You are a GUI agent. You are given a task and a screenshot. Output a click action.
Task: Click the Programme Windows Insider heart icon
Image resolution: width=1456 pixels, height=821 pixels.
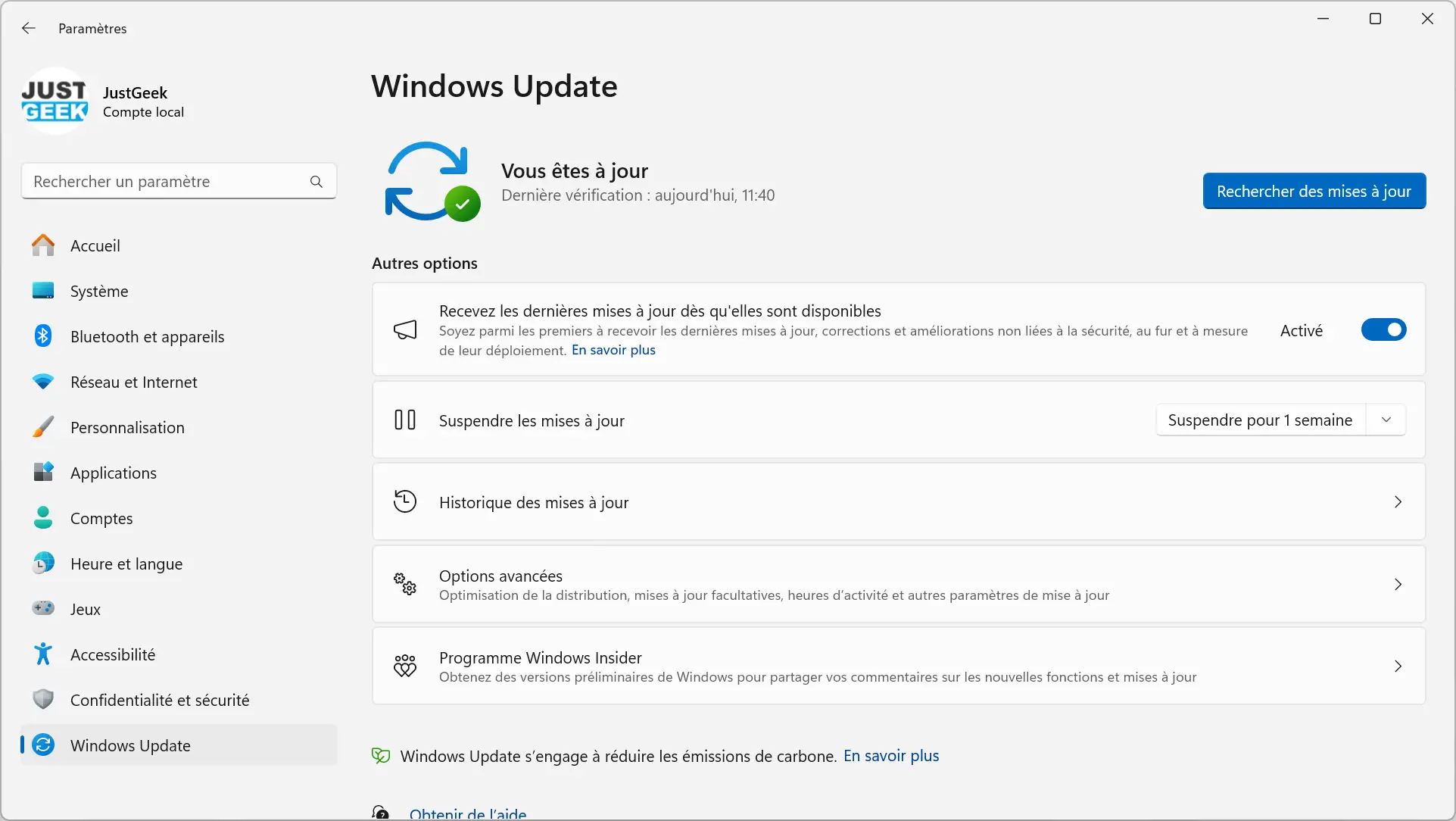click(x=405, y=666)
